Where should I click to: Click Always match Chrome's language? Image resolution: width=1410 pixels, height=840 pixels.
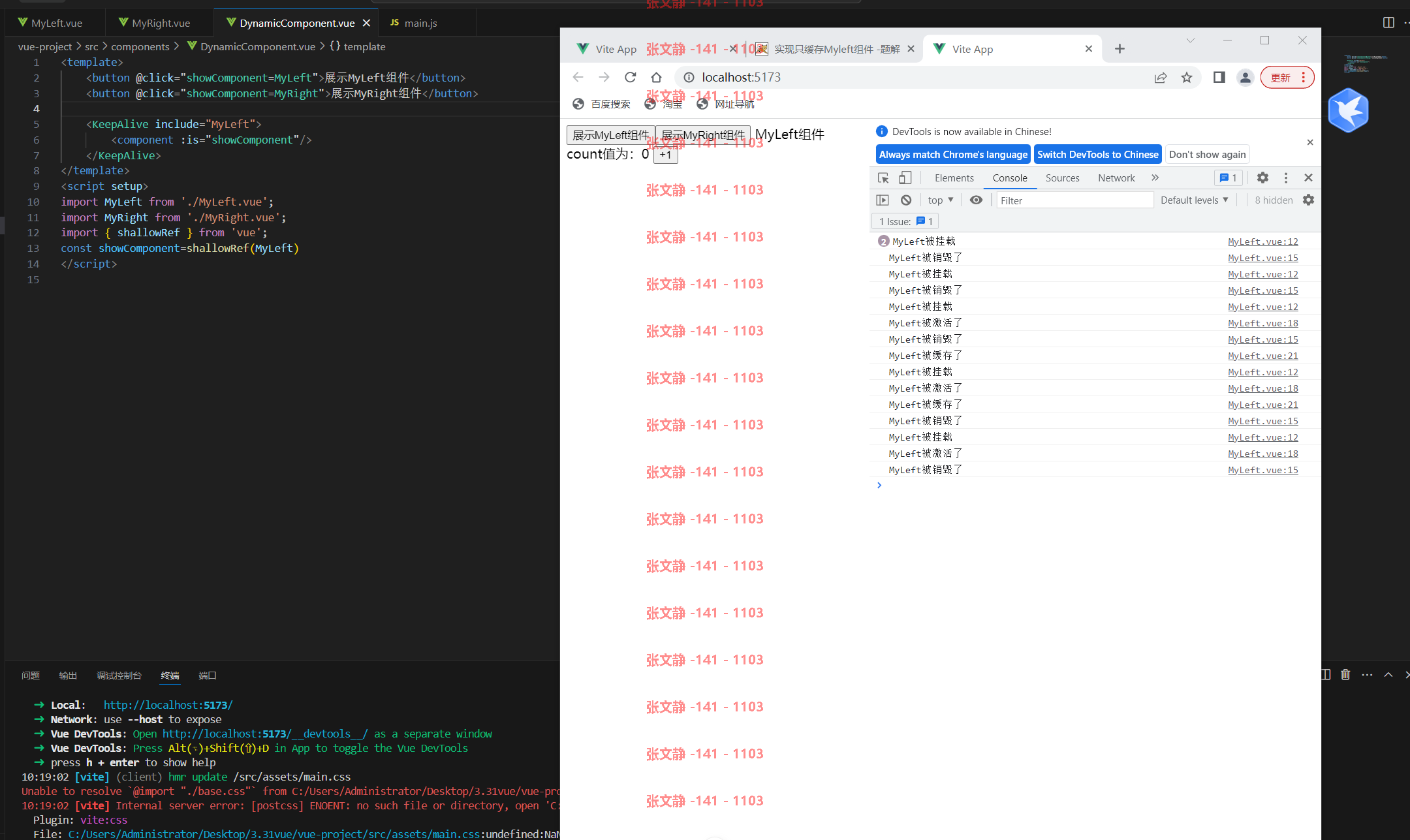tap(953, 155)
